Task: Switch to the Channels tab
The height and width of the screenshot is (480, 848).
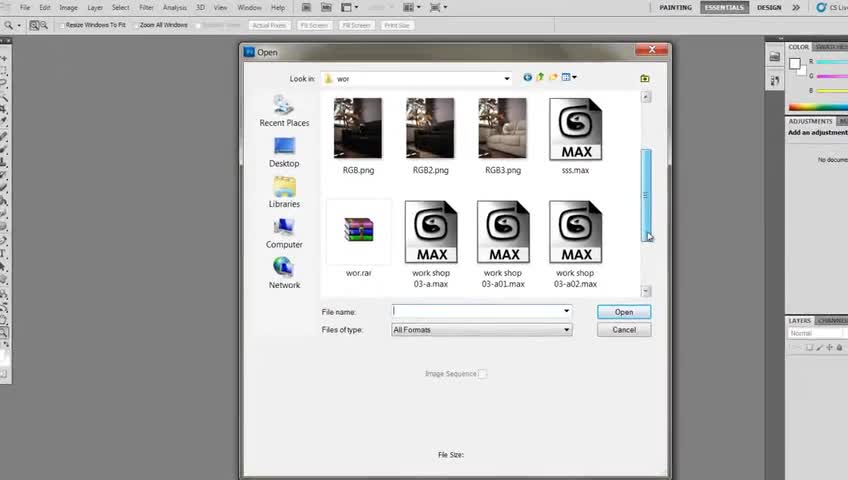Action: click(832, 321)
